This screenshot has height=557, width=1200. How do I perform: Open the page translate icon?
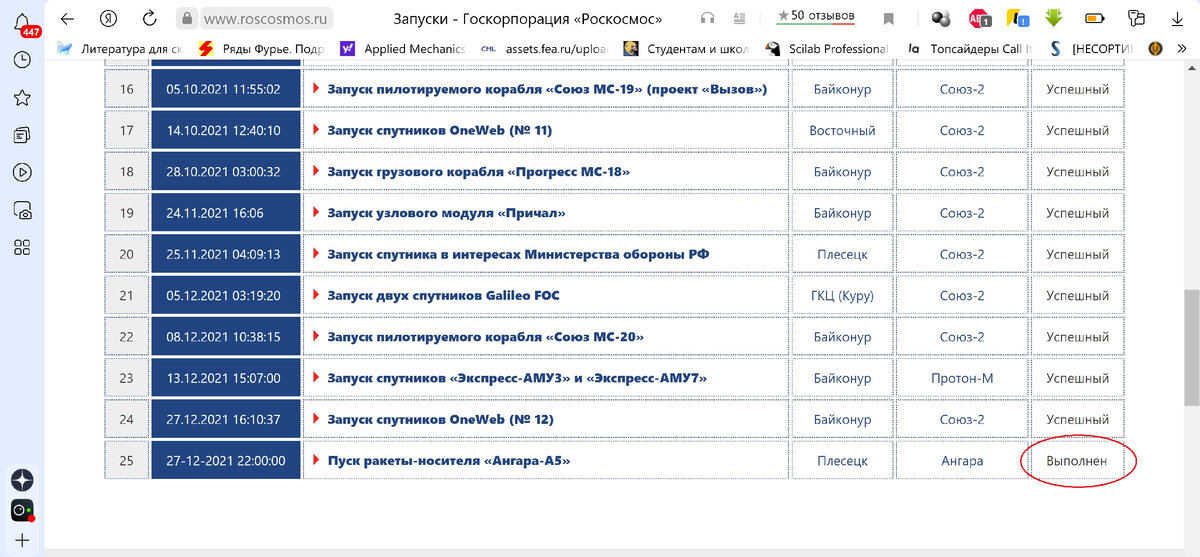pyautogui.click(x=740, y=18)
